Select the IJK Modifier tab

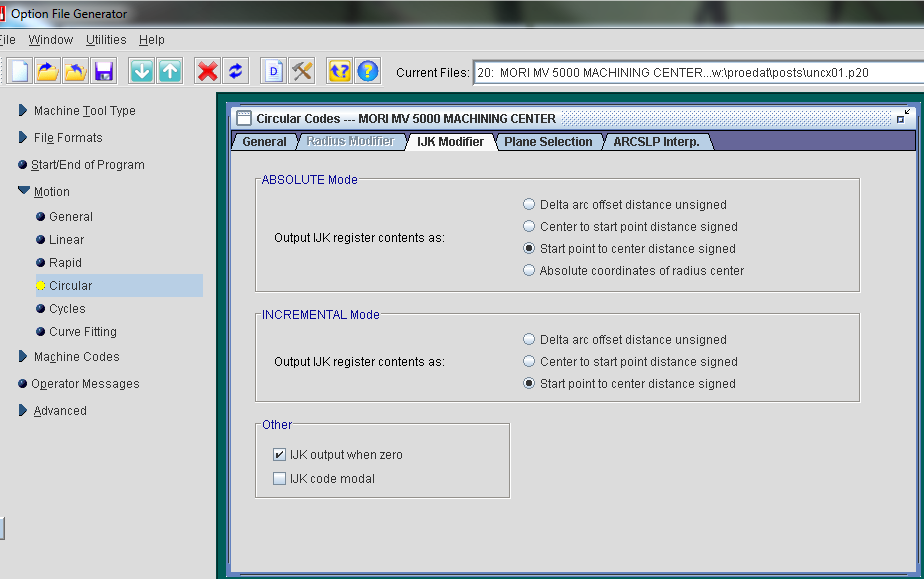pyautogui.click(x=450, y=141)
